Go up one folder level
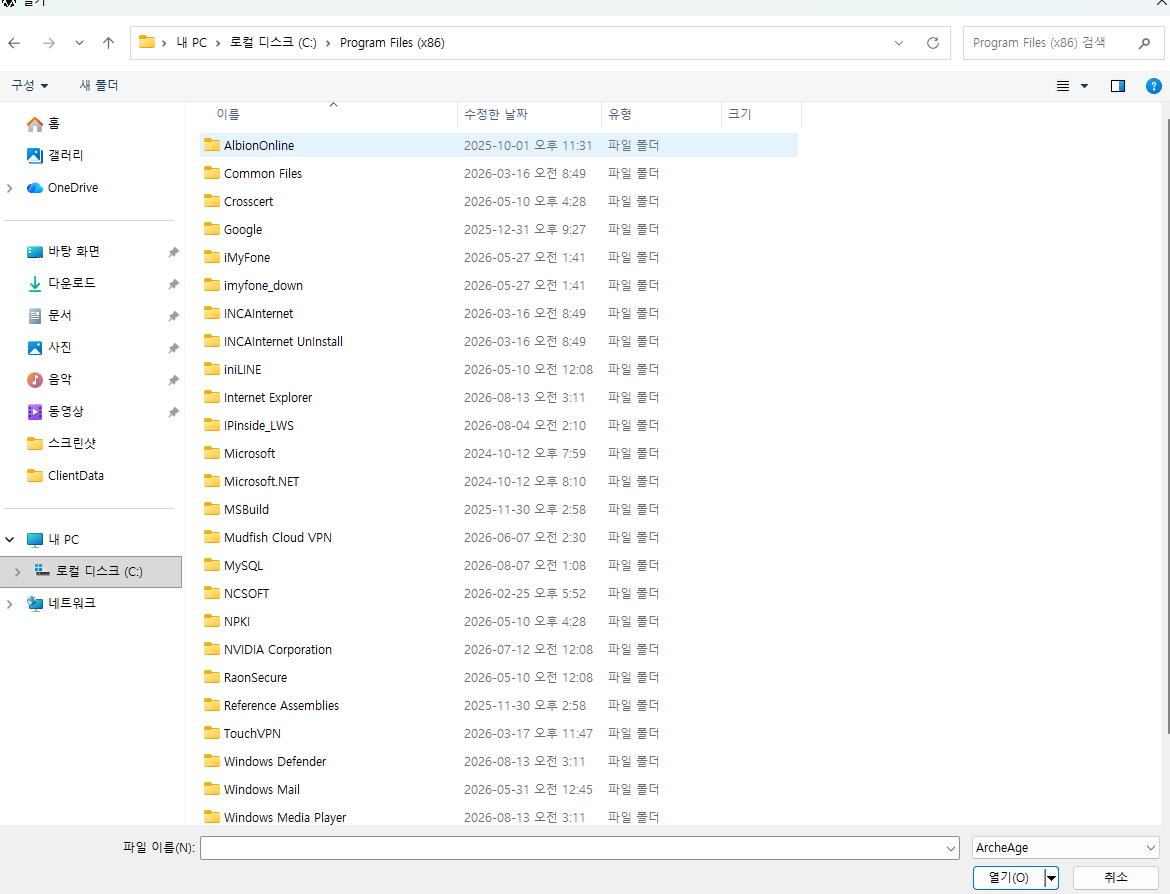1170x894 pixels. (108, 43)
